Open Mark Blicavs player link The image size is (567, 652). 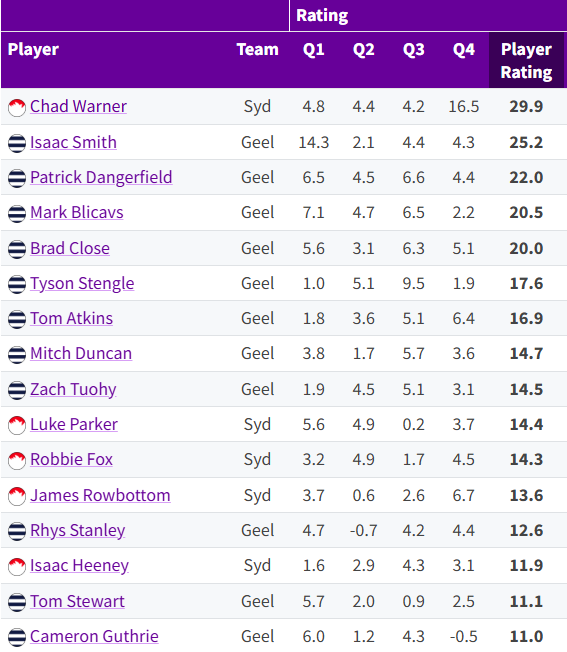click(x=76, y=212)
